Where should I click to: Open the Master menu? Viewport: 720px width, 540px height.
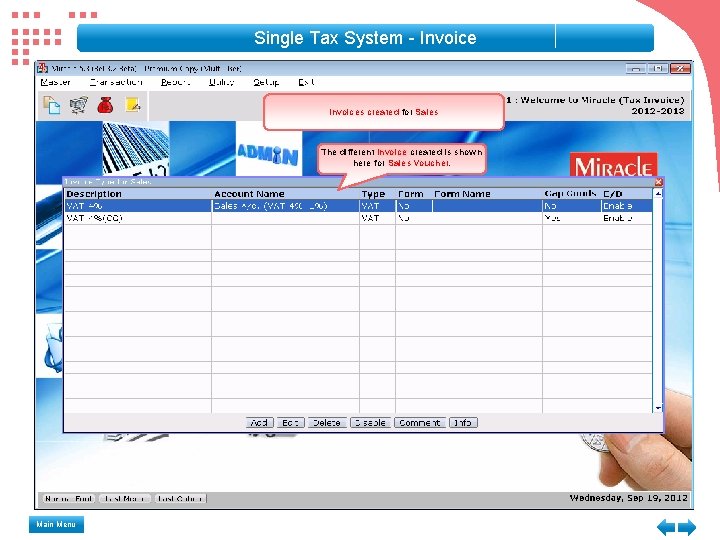click(x=56, y=82)
